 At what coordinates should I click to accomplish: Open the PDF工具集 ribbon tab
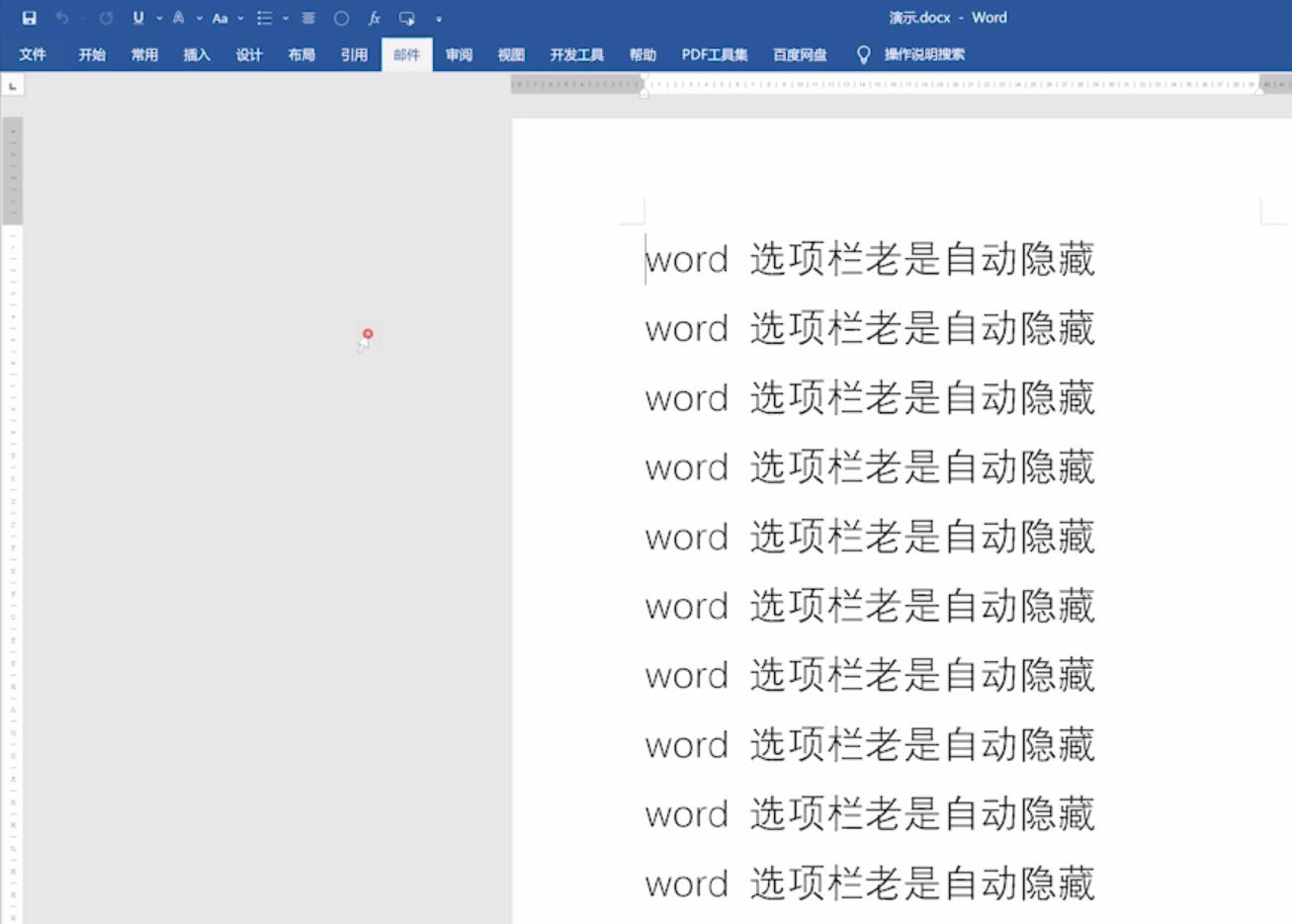715,54
